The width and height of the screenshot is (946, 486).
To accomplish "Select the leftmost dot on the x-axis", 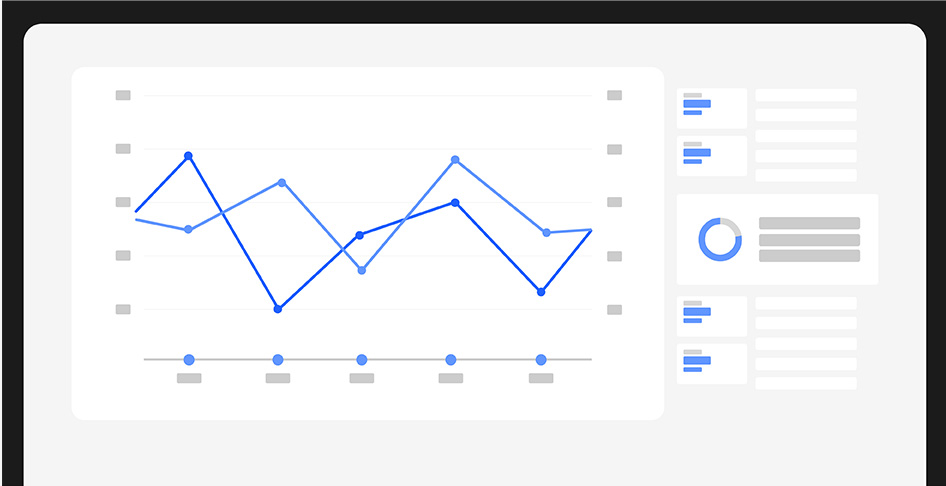I will 189,359.
